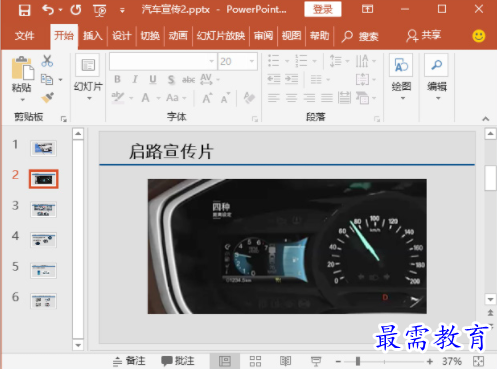Open the font size dropdown

pyautogui.click(x=252, y=61)
